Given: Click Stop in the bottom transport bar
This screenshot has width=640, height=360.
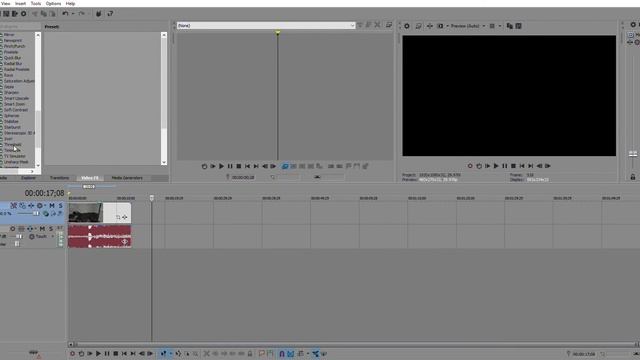Looking at the screenshot, I should click(x=116, y=354).
